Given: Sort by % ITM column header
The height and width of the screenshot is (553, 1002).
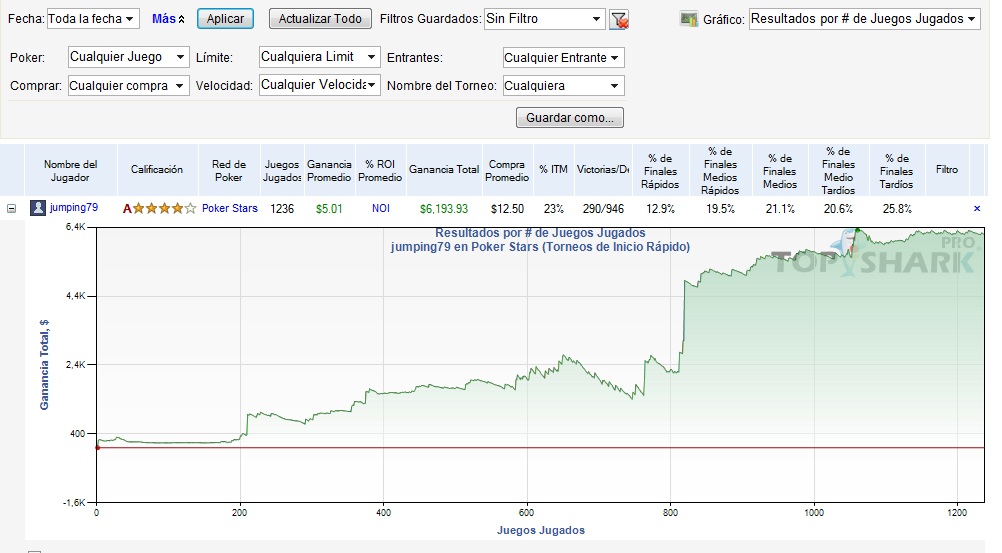Looking at the screenshot, I should (553, 169).
